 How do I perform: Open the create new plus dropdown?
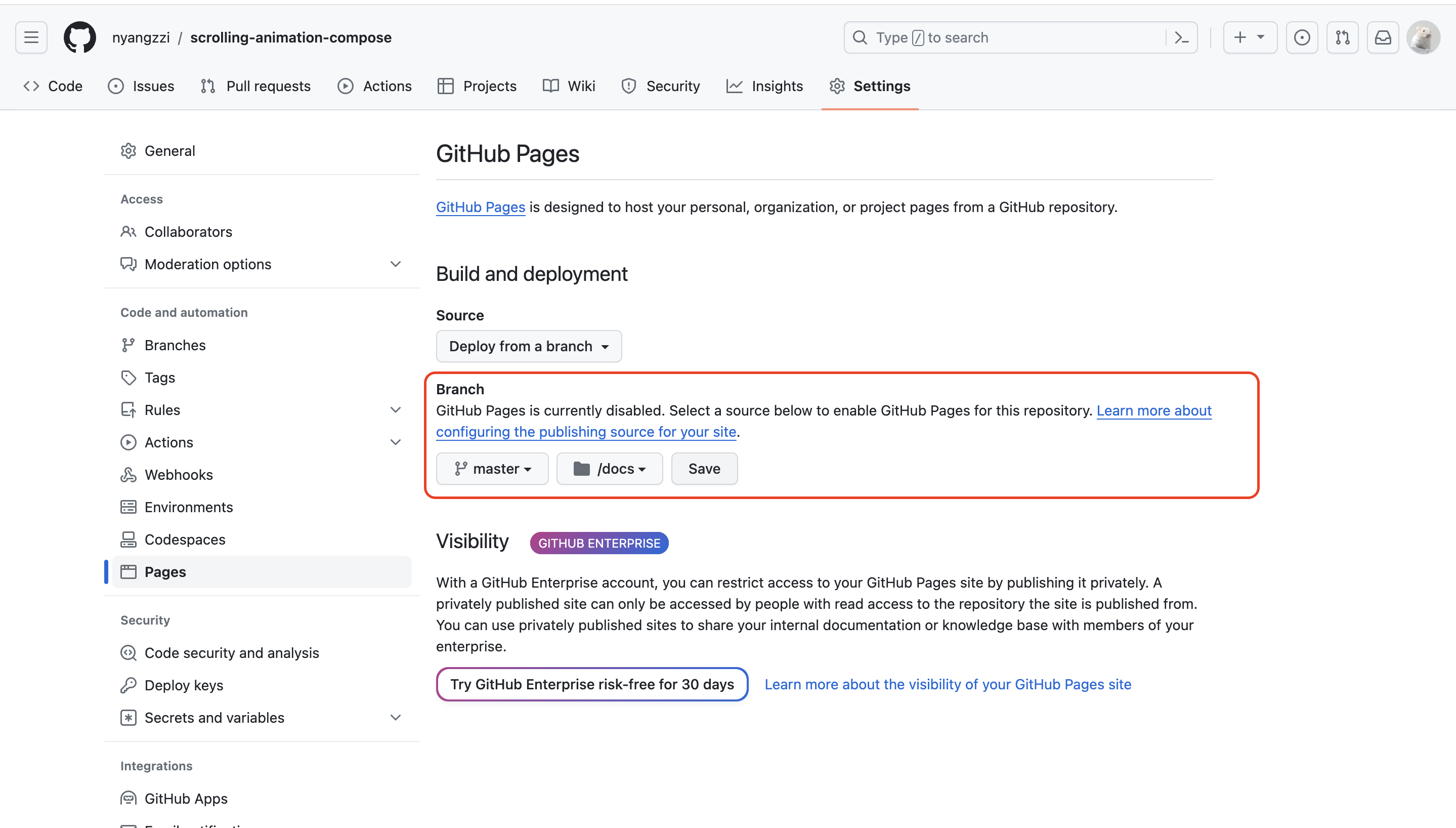pyautogui.click(x=1249, y=37)
